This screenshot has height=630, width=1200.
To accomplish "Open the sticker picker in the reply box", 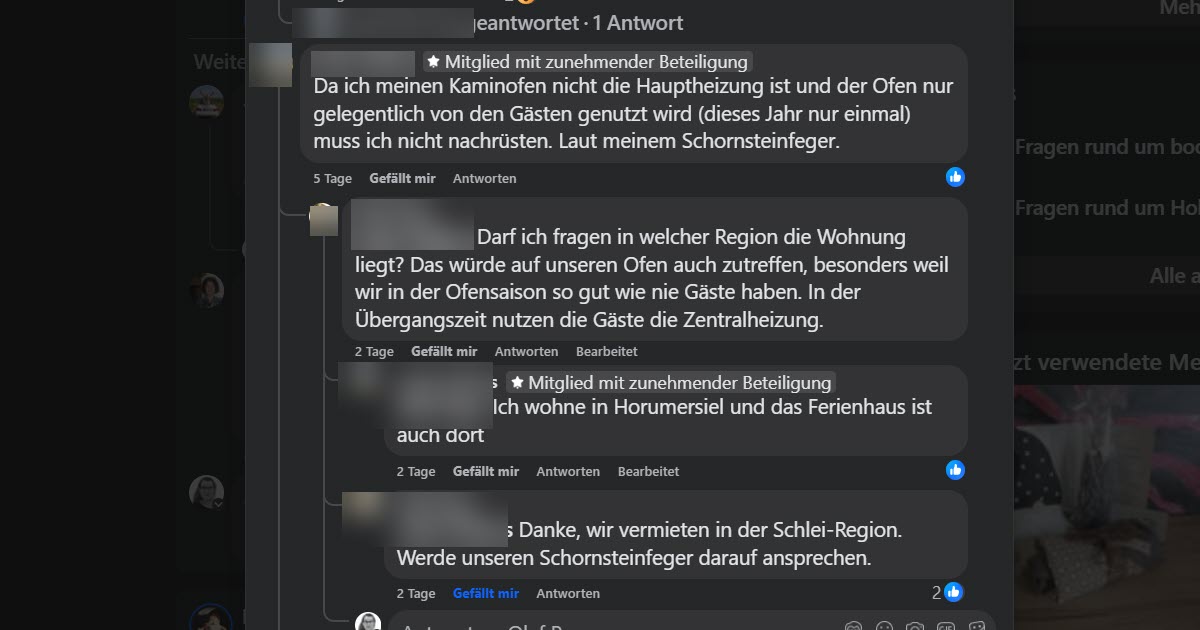I will pyautogui.click(x=976, y=626).
